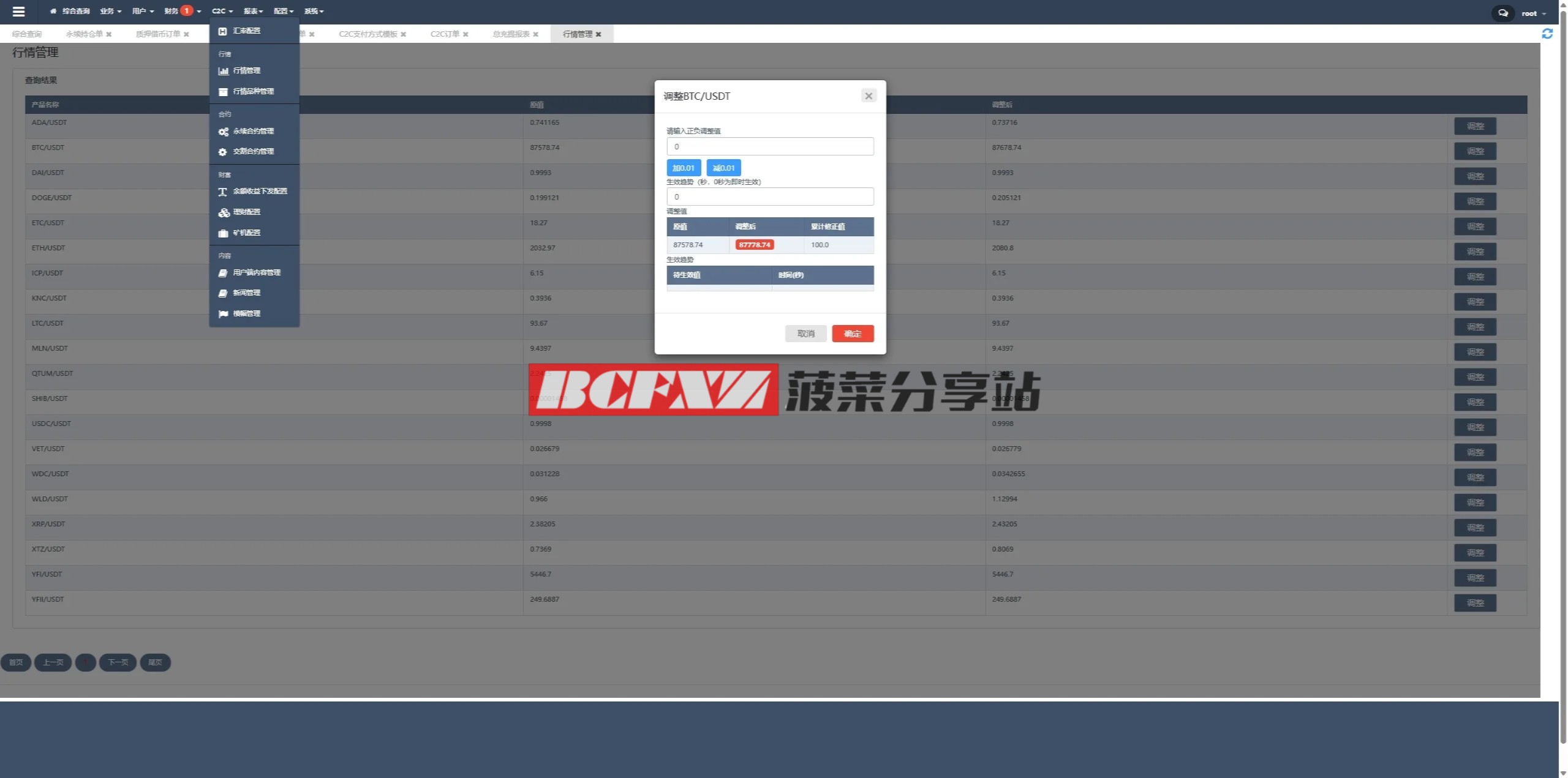Open 汇率配置 from the dropdown menu
The height and width of the screenshot is (778, 1568).
[x=246, y=31]
